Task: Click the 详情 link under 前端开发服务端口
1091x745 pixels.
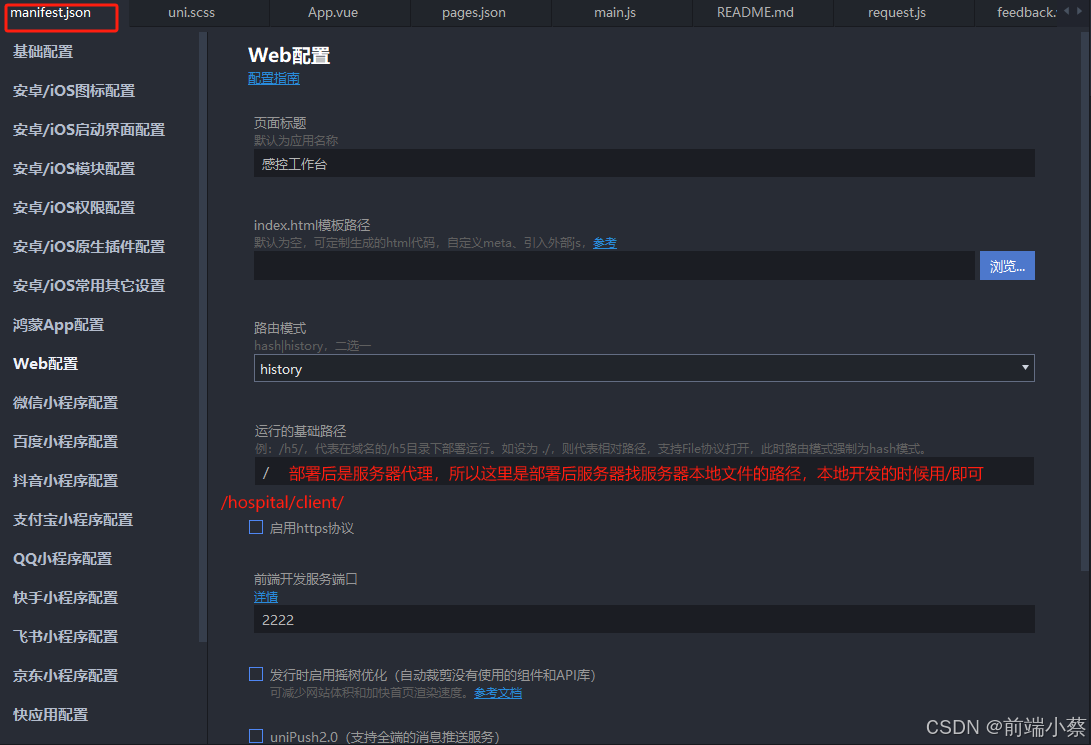Action: tap(266, 596)
